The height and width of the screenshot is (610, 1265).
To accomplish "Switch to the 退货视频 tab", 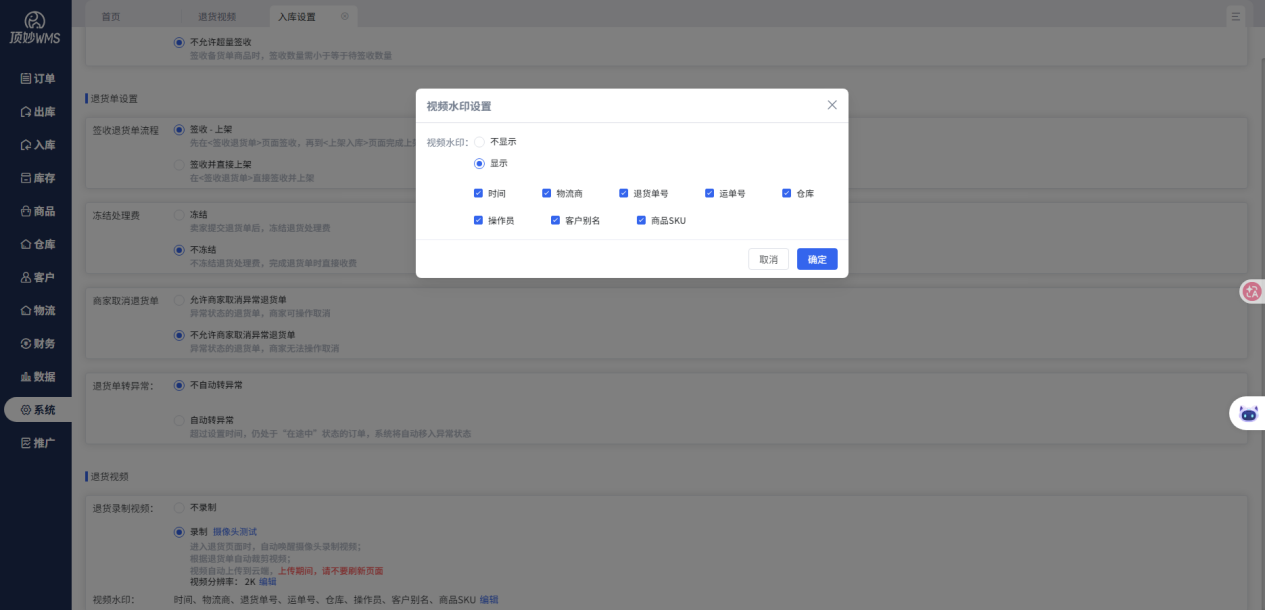I will pyautogui.click(x=217, y=17).
